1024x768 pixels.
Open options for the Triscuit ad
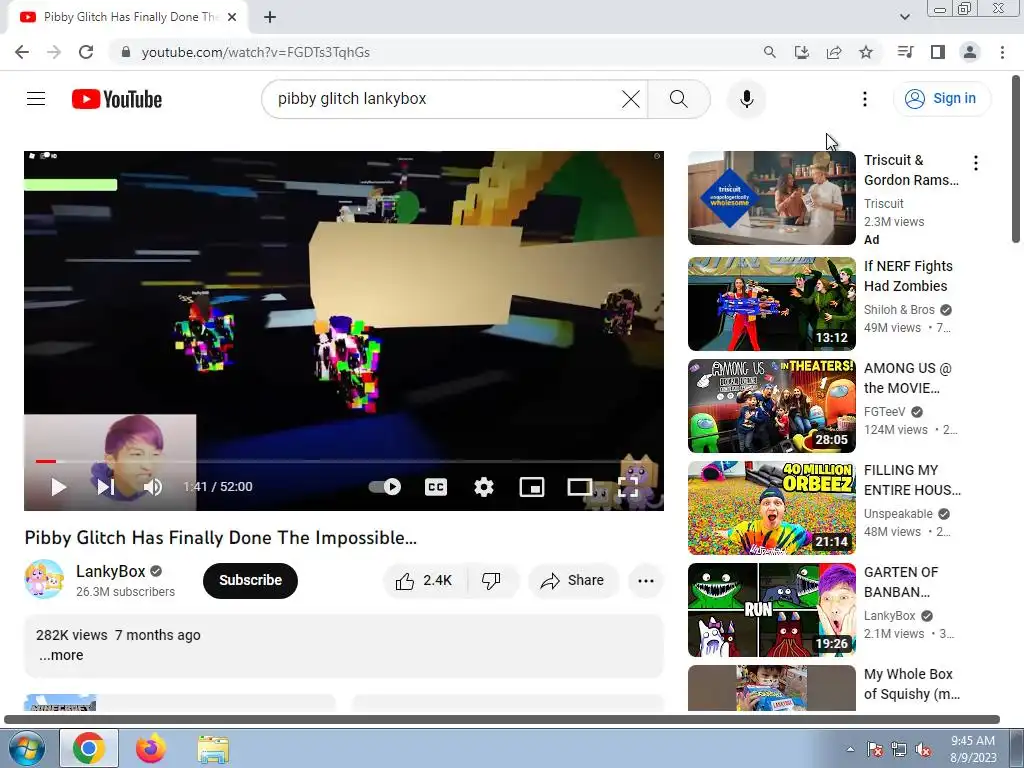click(x=976, y=163)
